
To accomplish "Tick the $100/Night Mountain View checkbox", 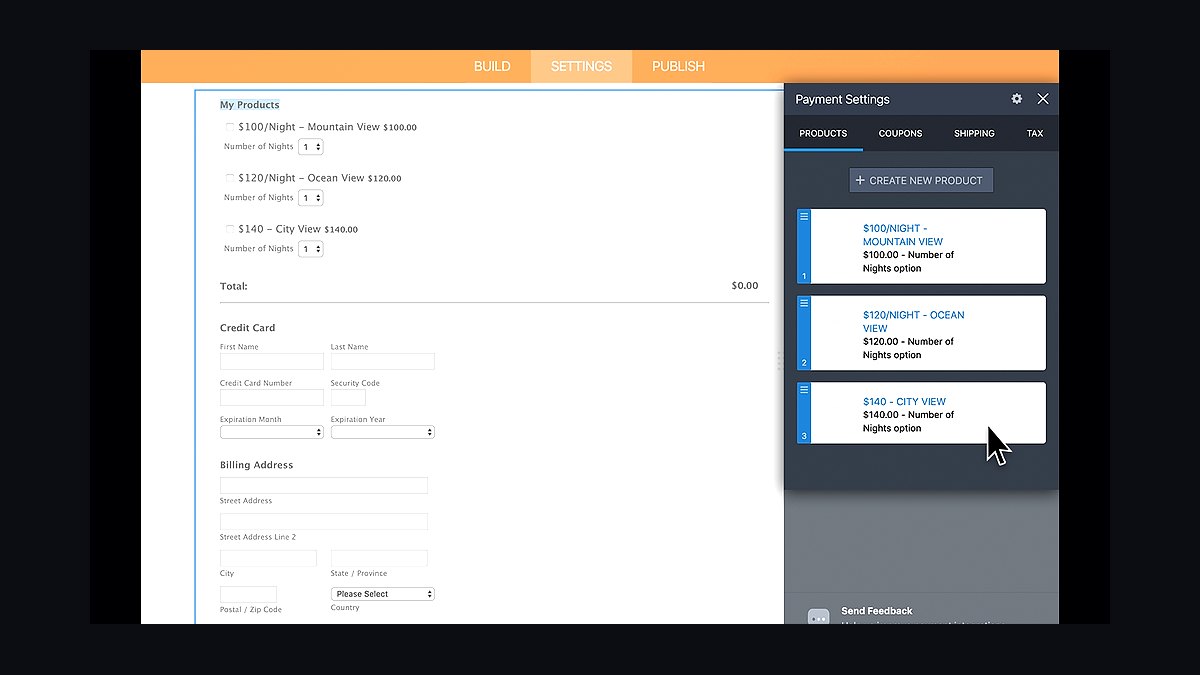I will (230, 127).
